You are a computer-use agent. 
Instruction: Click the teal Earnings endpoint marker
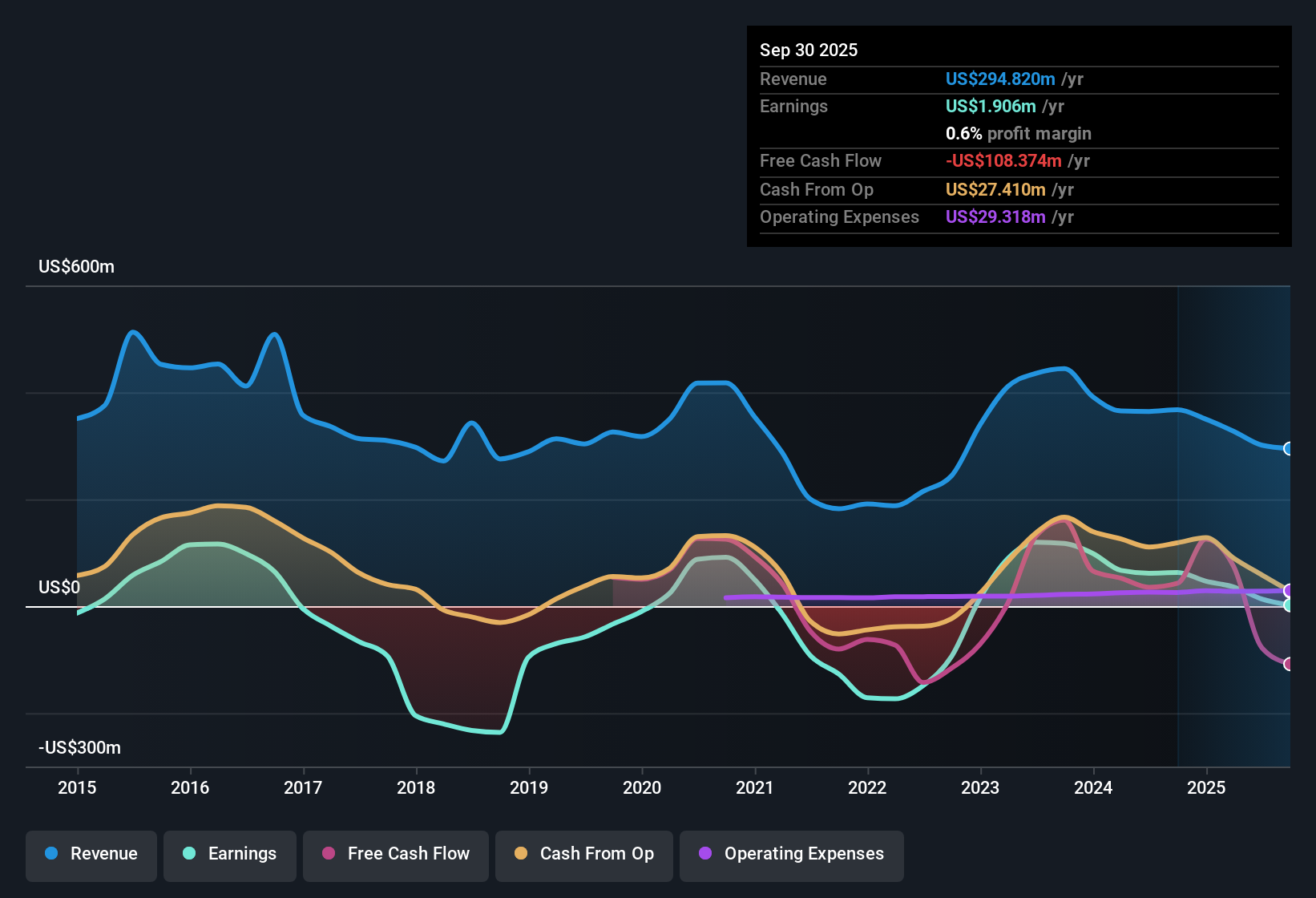coord(1288,604)
